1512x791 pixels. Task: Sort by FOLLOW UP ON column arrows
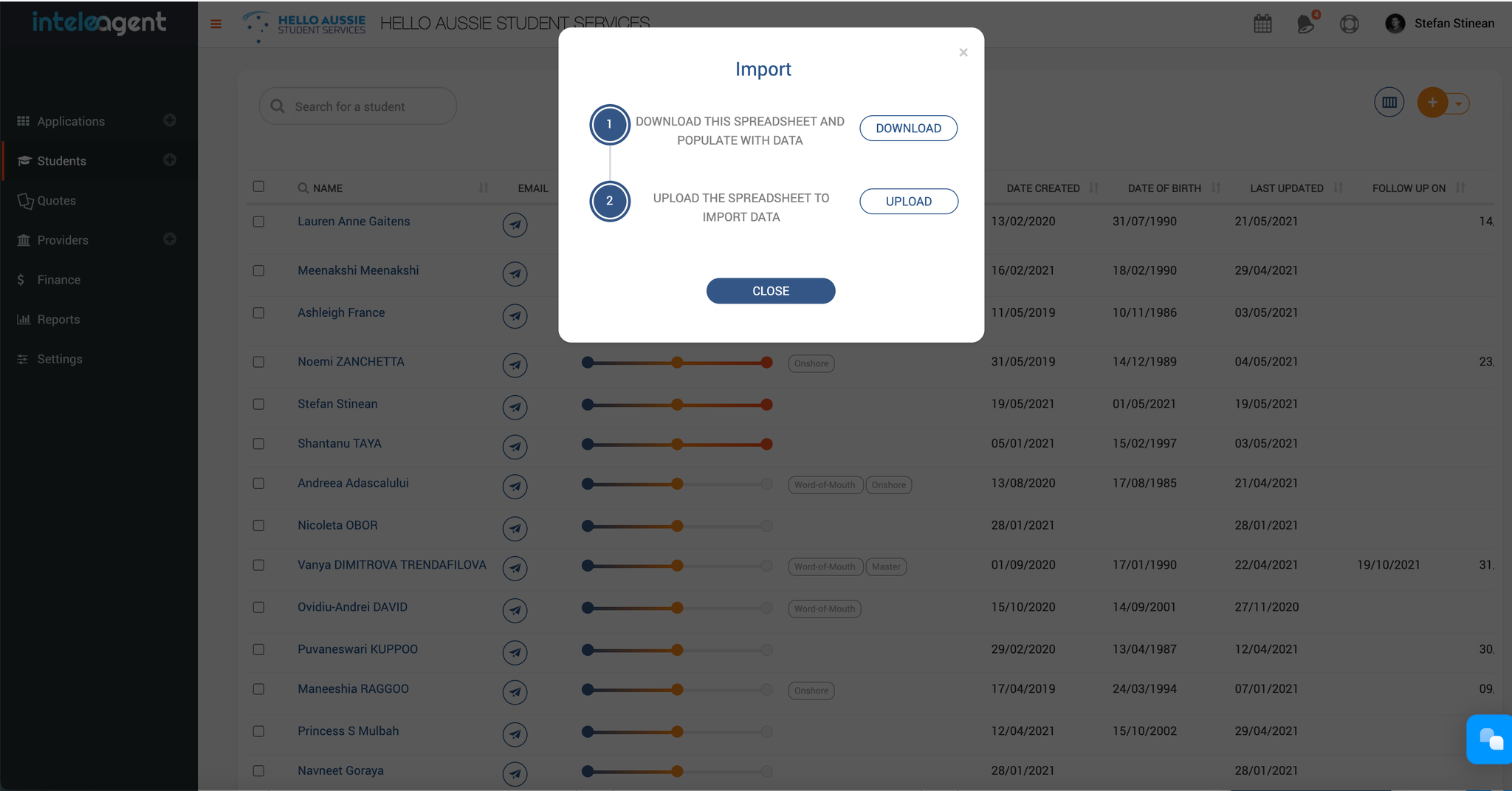(x=1460, y=188)
